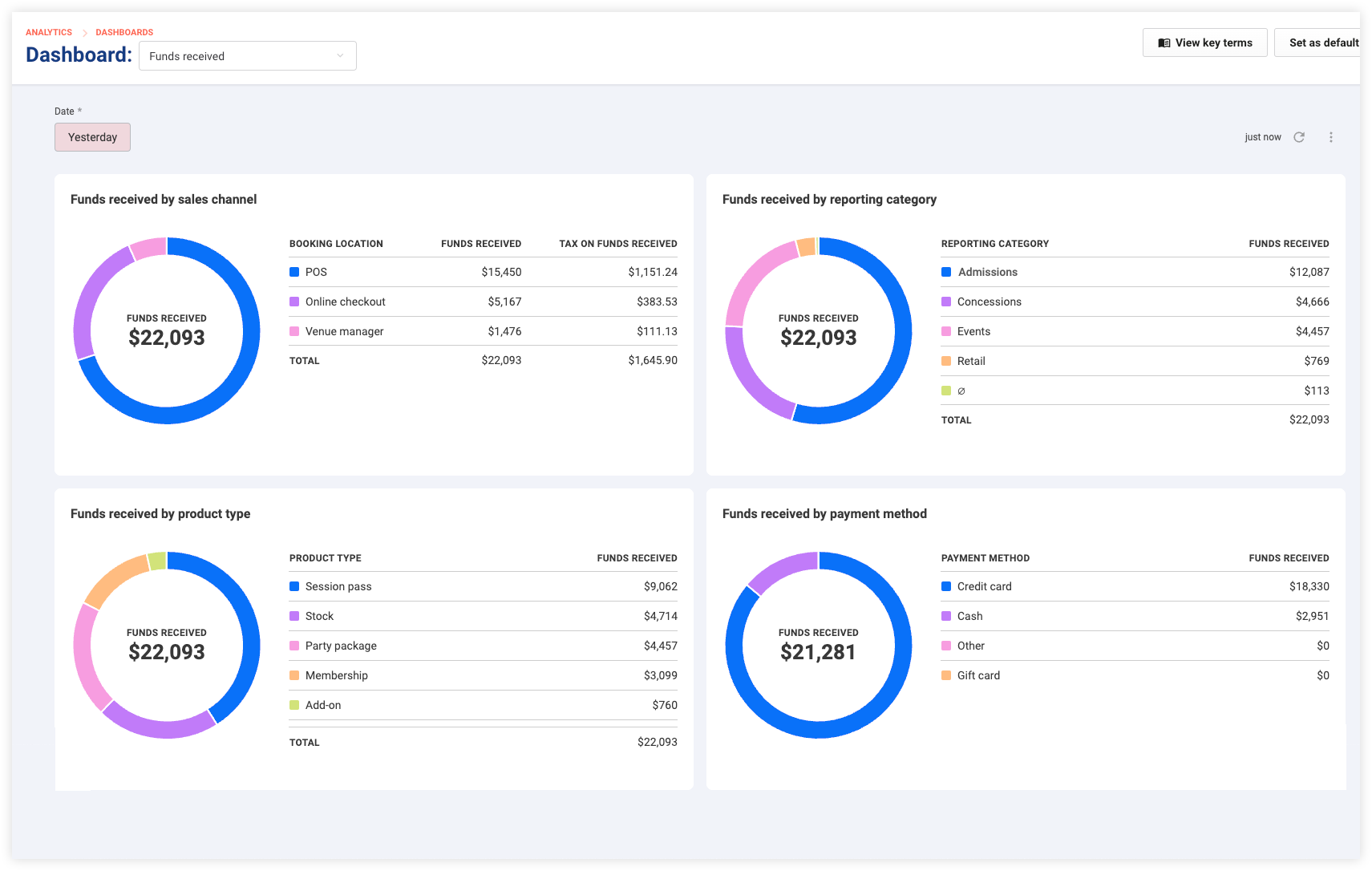Click the blue Credit card legend swatch
The height and width of the screenshot is (871, 1372).
(946, 586)
